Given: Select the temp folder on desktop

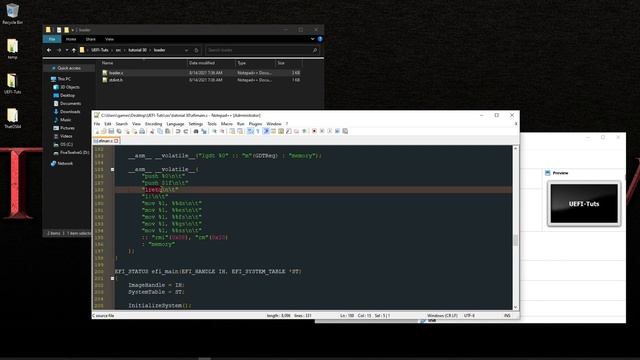Looking at the screenshot, I should pos(12,49).
